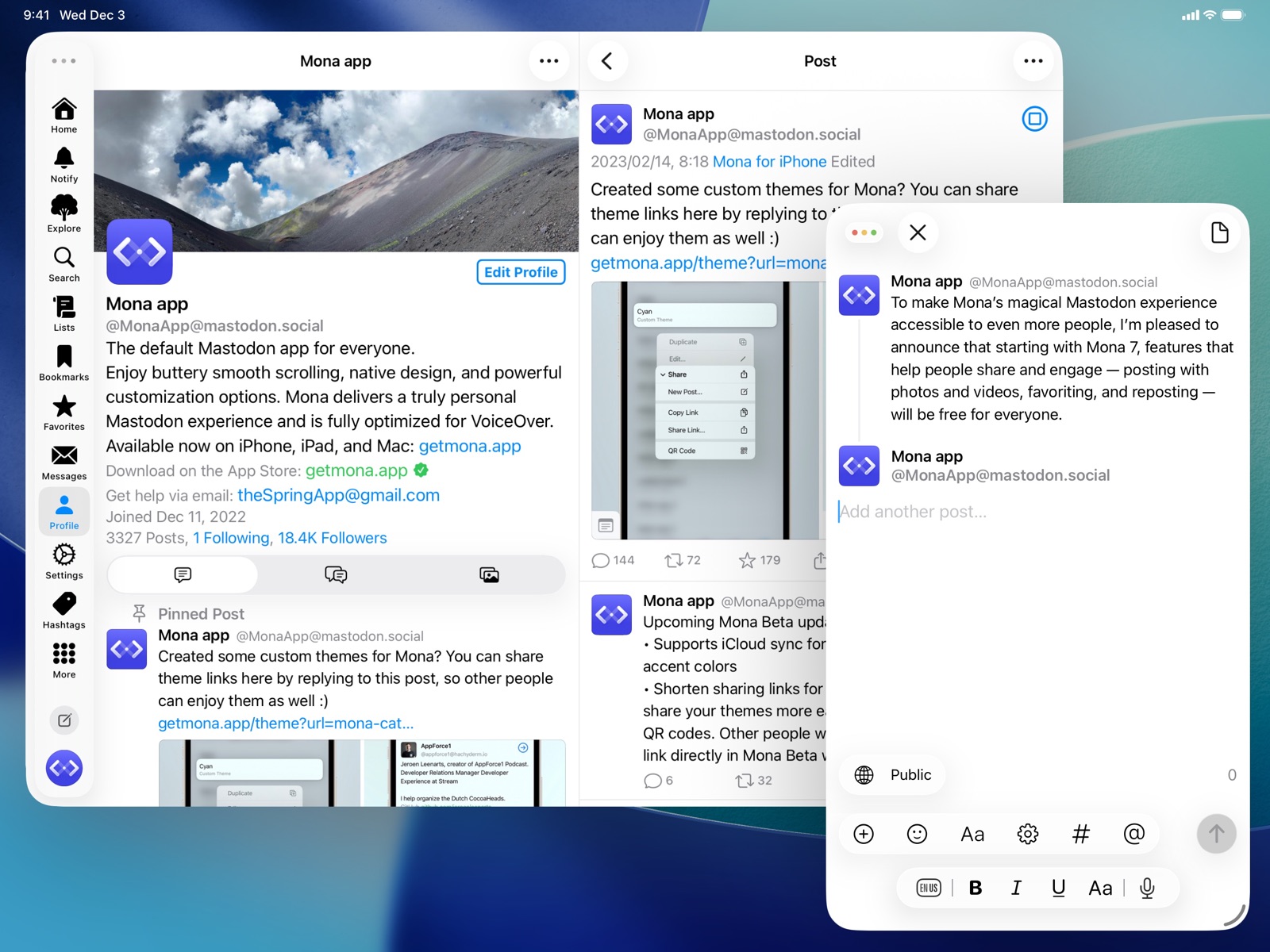Click theSpringApp@gmail.com email link
The image size is (1270, 952).
click(x=338, y=495)
